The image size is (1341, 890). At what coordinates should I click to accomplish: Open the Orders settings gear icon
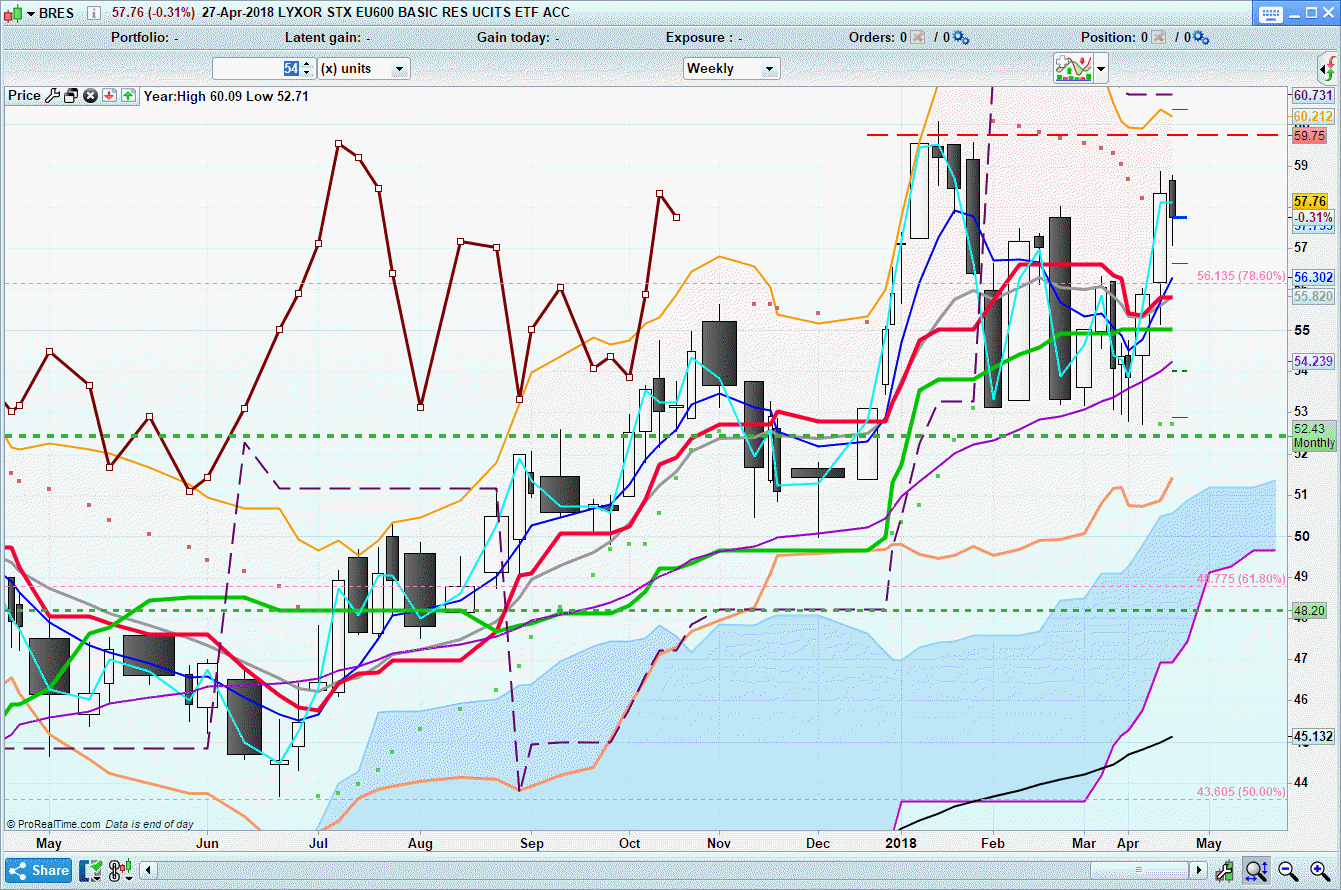pyautogui.click(x=961, y=38)
